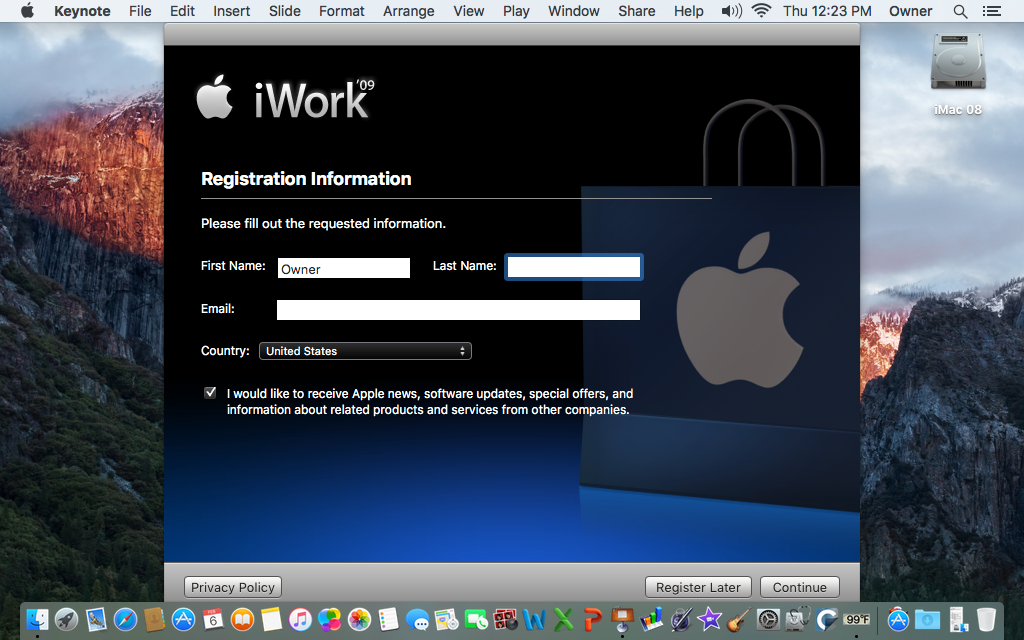Image resolution: width=1024 pixels, height=640 pixels.
Task: Open Microsoft Word blue W icon
Action: tap(534, 619)
